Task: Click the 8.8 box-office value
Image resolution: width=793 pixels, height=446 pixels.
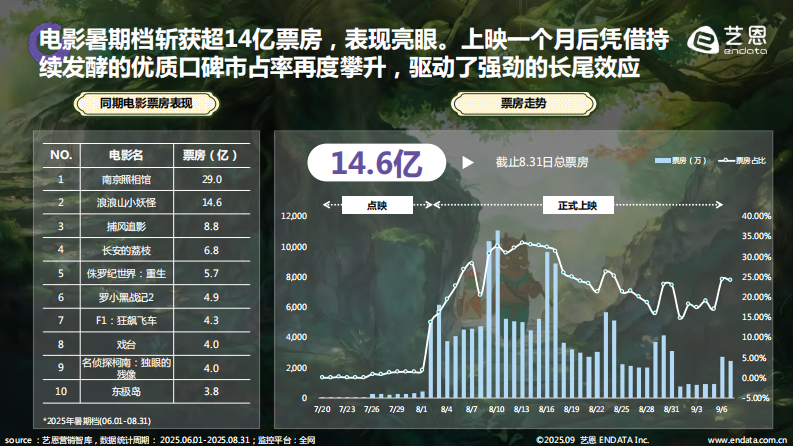Action: [211, 227]
